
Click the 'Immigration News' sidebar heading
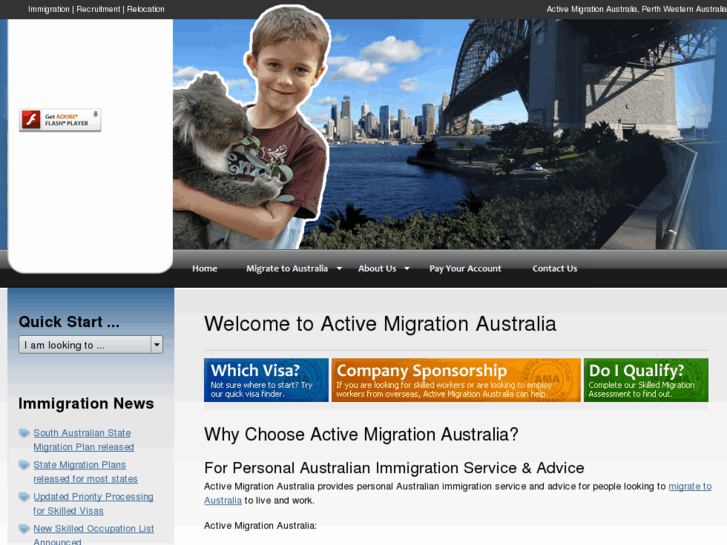(x=86, y=404)
